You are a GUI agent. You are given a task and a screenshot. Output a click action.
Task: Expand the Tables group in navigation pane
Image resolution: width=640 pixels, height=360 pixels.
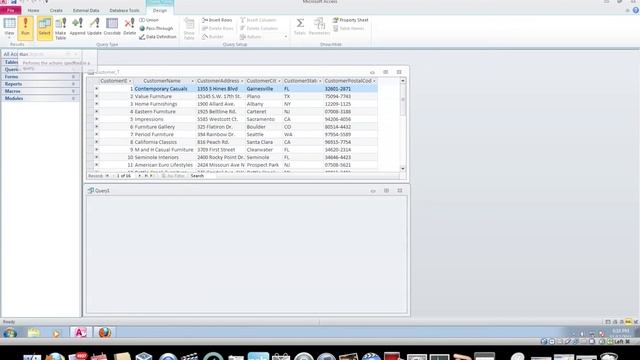tap(11, 62)
